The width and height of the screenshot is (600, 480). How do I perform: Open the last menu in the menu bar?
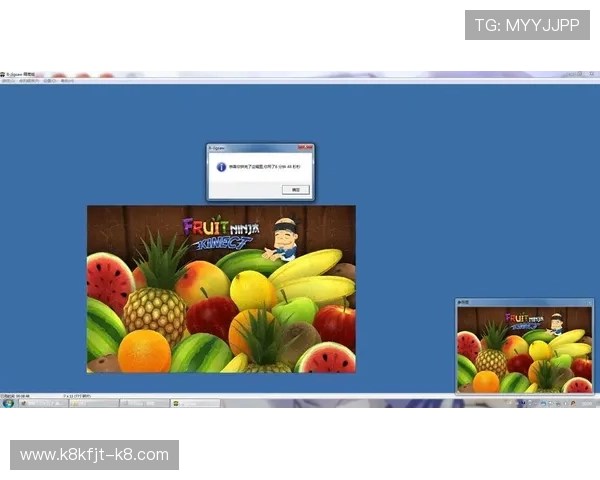point(67,81)
